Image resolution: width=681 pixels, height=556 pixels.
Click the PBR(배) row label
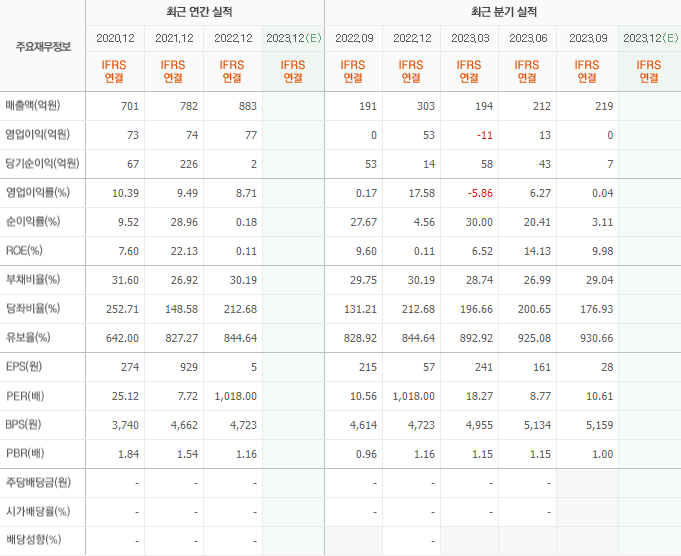coord(25,453)
